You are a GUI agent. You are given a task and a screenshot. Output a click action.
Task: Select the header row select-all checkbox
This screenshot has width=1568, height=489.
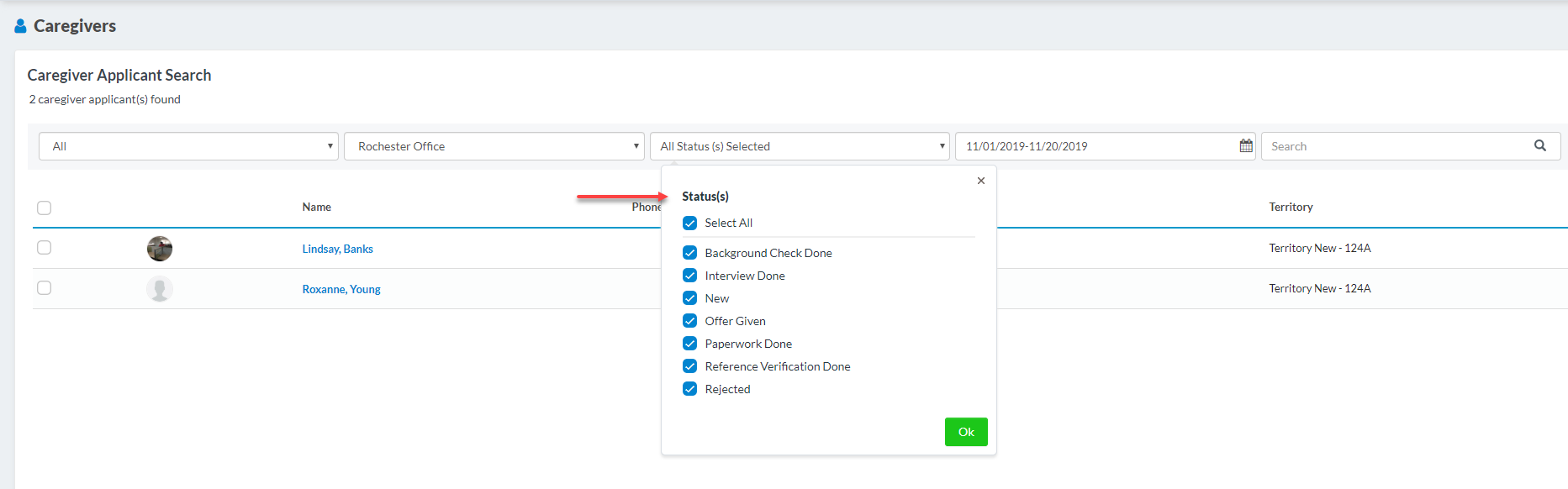(45, 208)
